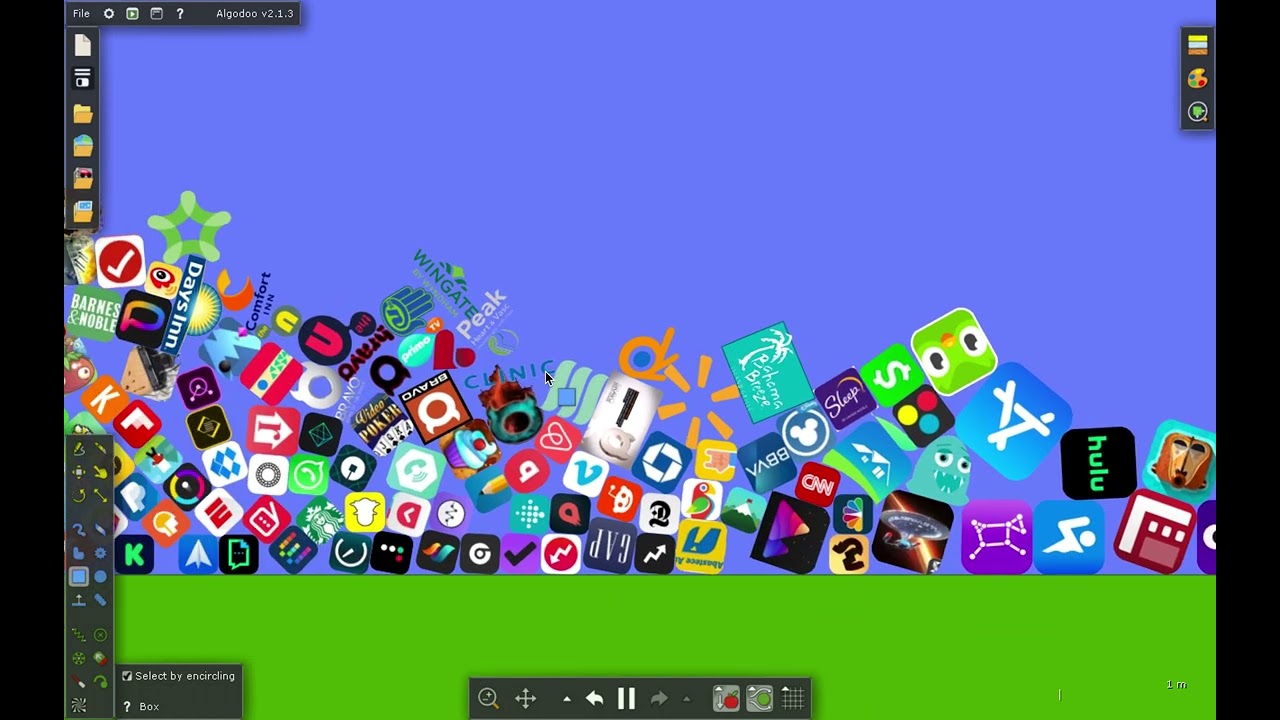Select the Knife tool
The image size is (1280, 720).
click(100, 449)
